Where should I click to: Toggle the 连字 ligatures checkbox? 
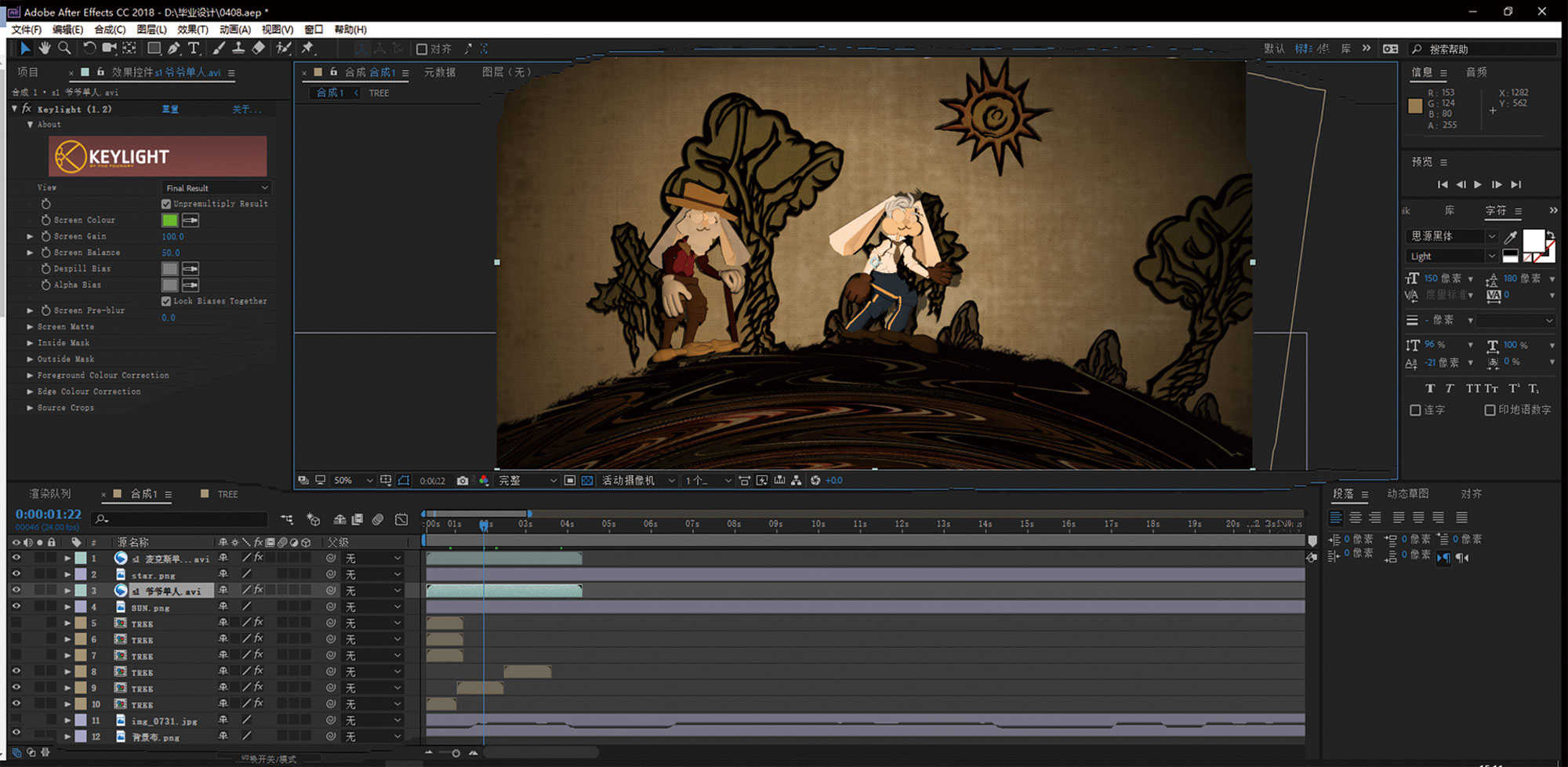tap(1415, 410)
